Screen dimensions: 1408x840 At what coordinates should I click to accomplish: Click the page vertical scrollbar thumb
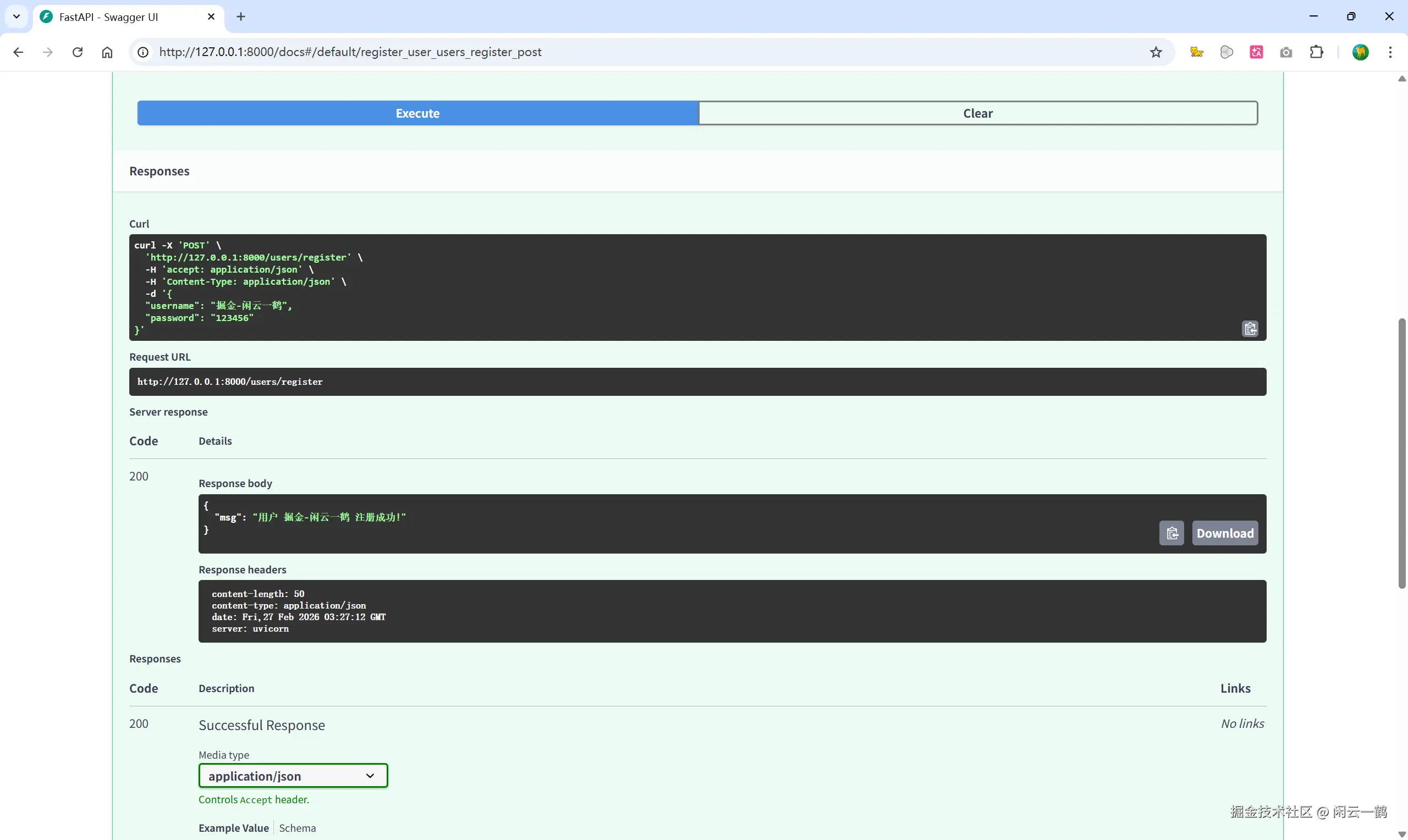tap(1401, 453)
